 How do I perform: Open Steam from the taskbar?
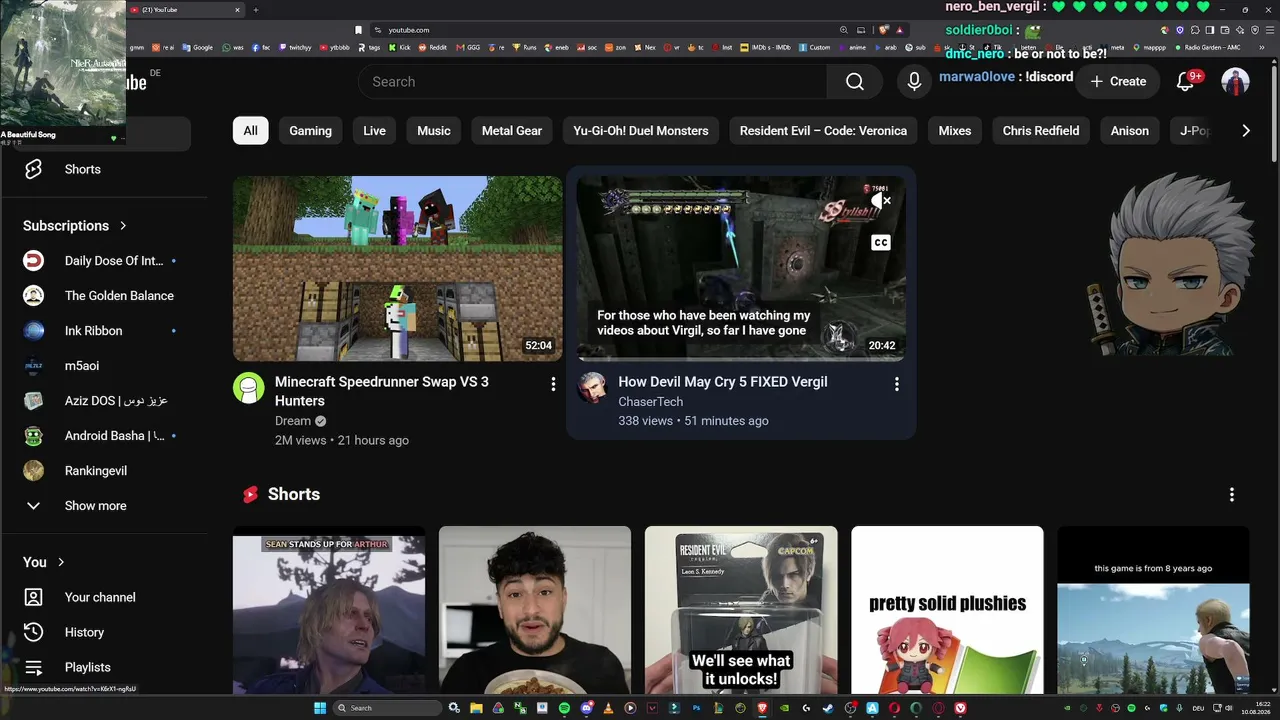(828, 708)
